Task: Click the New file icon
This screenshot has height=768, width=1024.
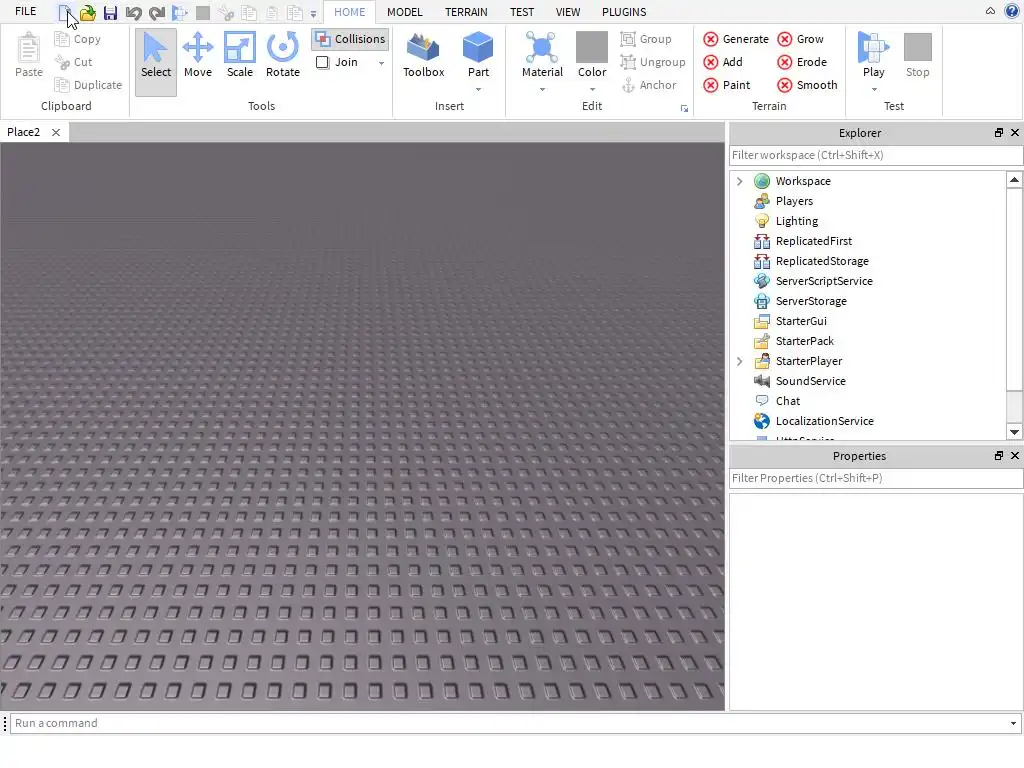Action: tap(65, 12)
